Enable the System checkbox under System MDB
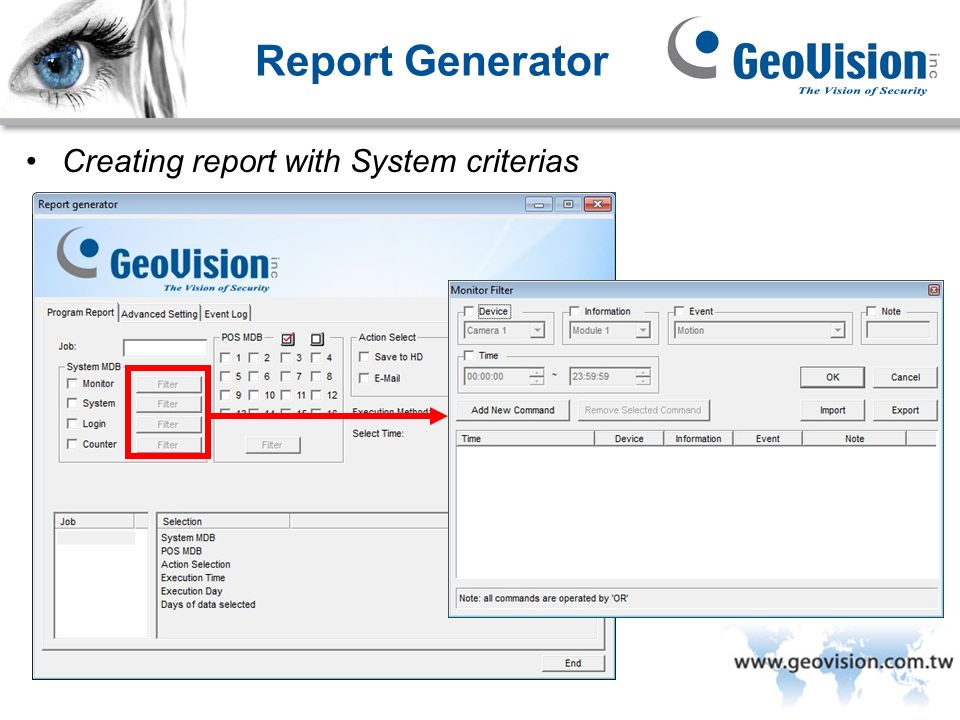 pyautogui.click(x=72, y=403)
